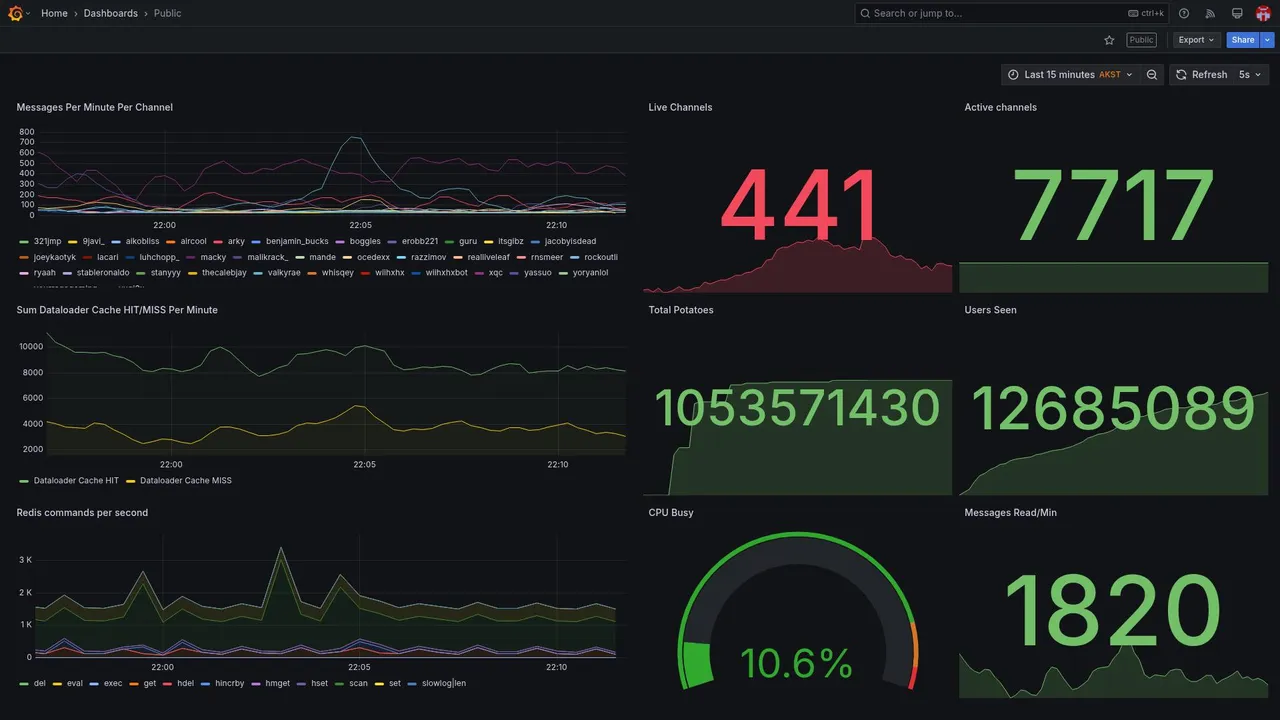Click the arky legend color swatch
The height and width of the screenshot is (720, 1280).
(218, 242)
